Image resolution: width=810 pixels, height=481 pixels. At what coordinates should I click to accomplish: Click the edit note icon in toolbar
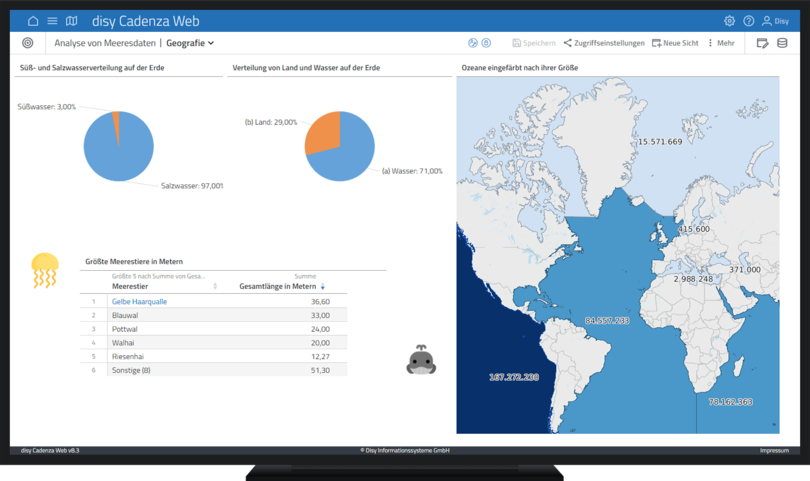[x=762, y=43]
